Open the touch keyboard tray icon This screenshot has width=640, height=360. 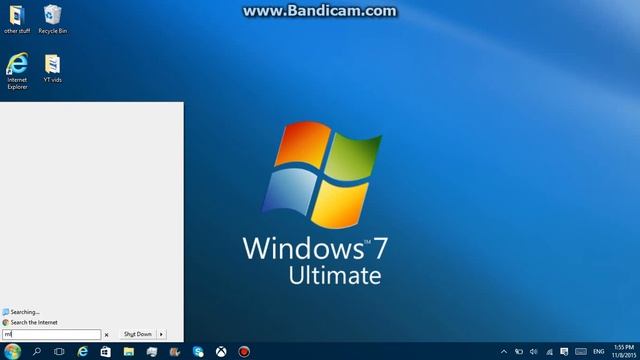point(581,351)
